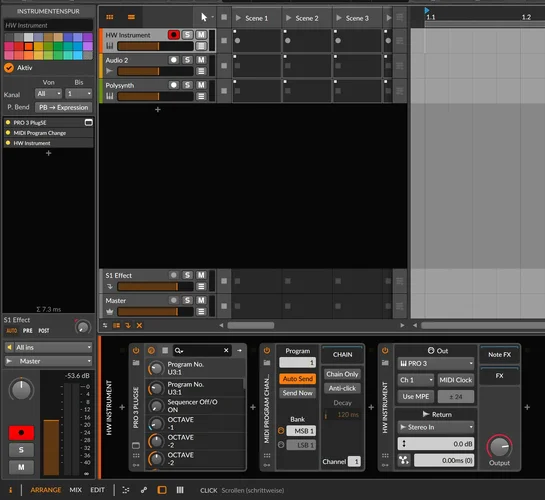Click the inspector Mute M button

(21, 467)
